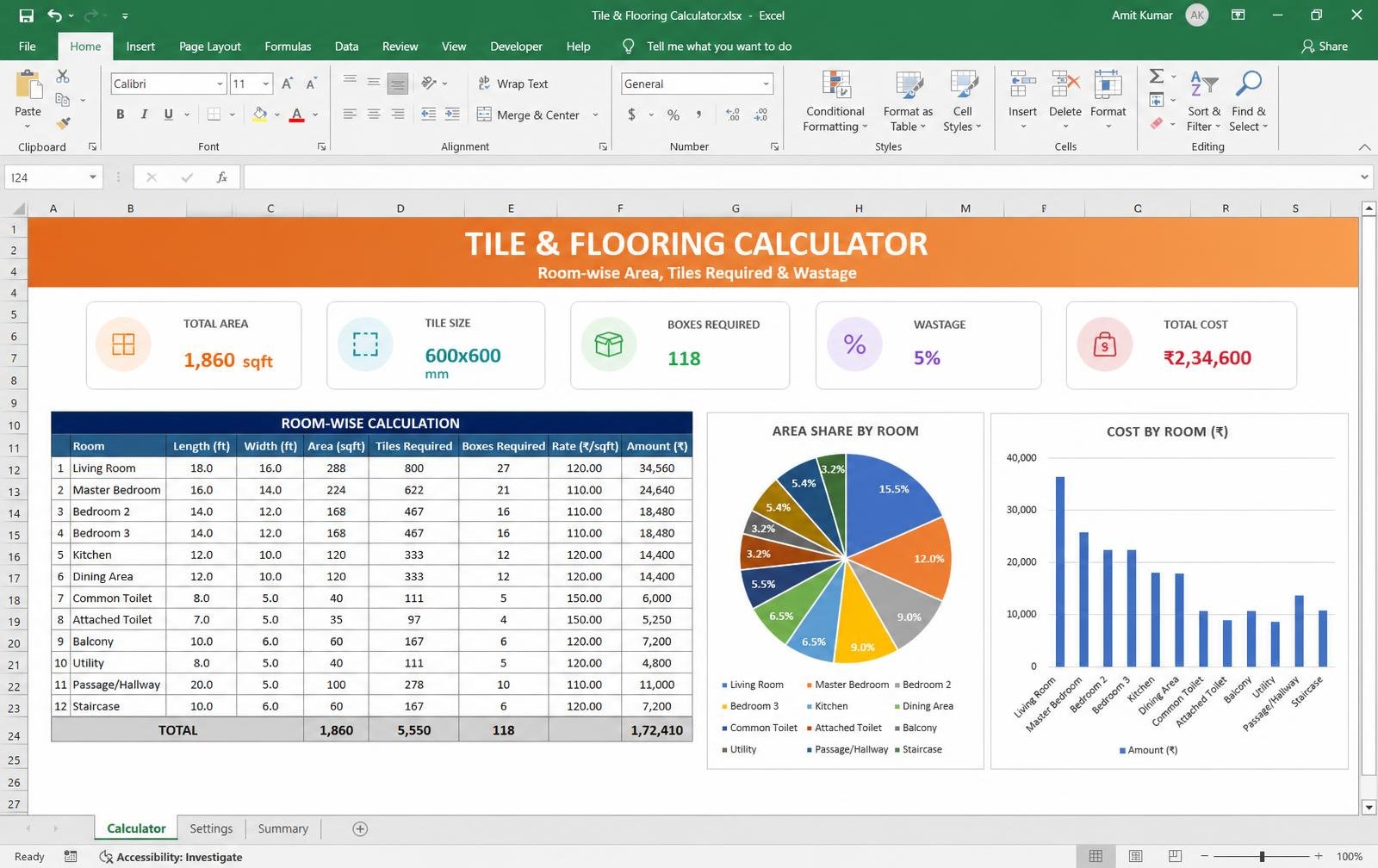Screen dimensions: 1378x868
Task: Click the vertical scrollbar down arrow
Action: pos(1369,807)
